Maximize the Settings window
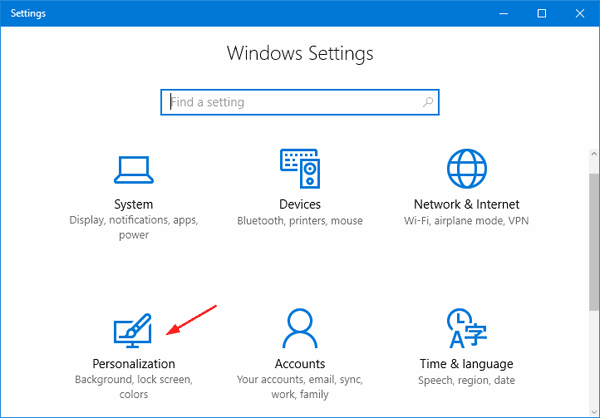The width and height of the screenshot is (600, 418). 541,13
